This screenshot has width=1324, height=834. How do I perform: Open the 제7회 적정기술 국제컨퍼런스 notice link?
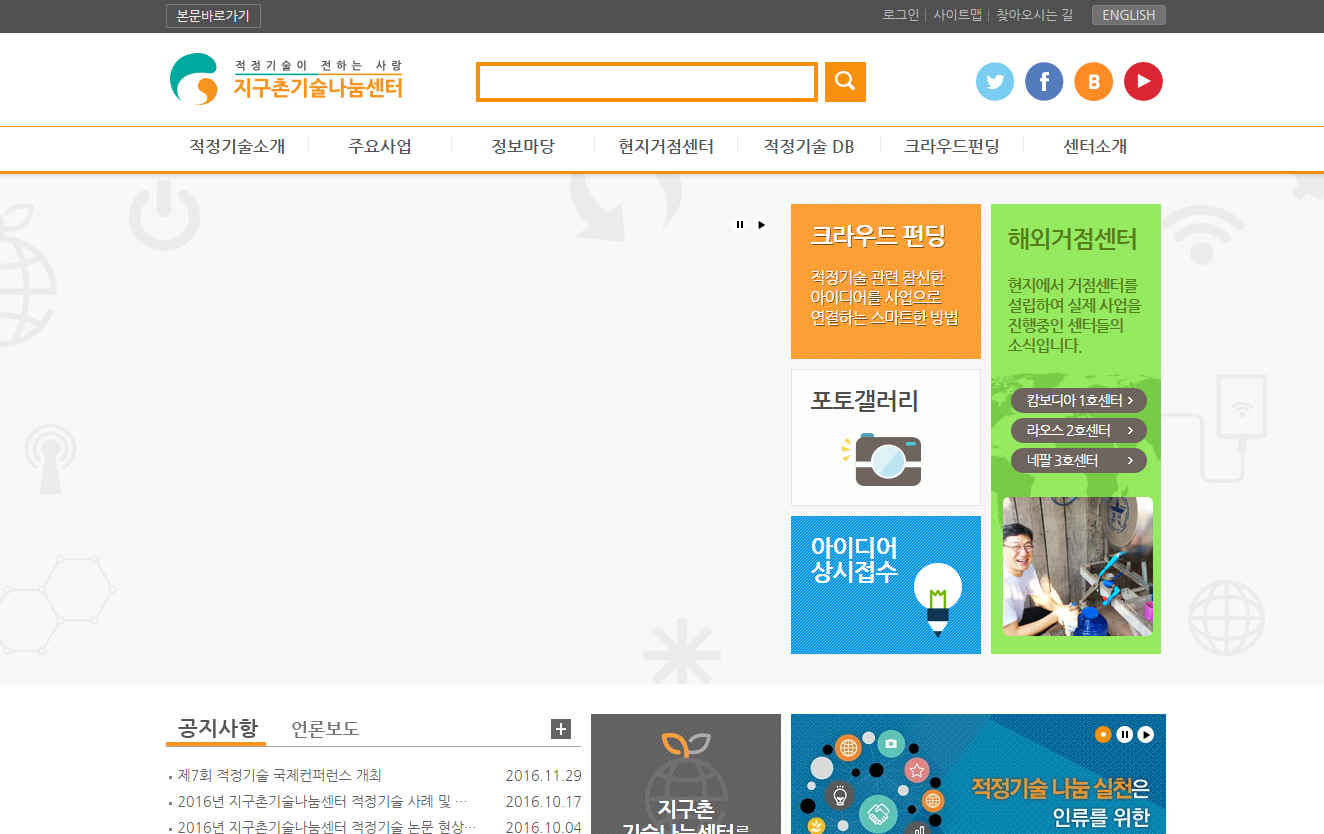click(280, 775)
